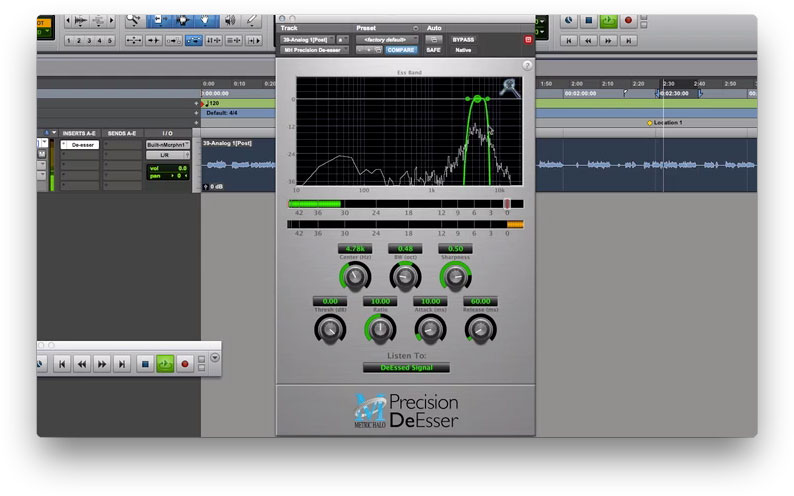Recall zoom preset 5
Screen dimensions: 794x496
coord(109,40)
